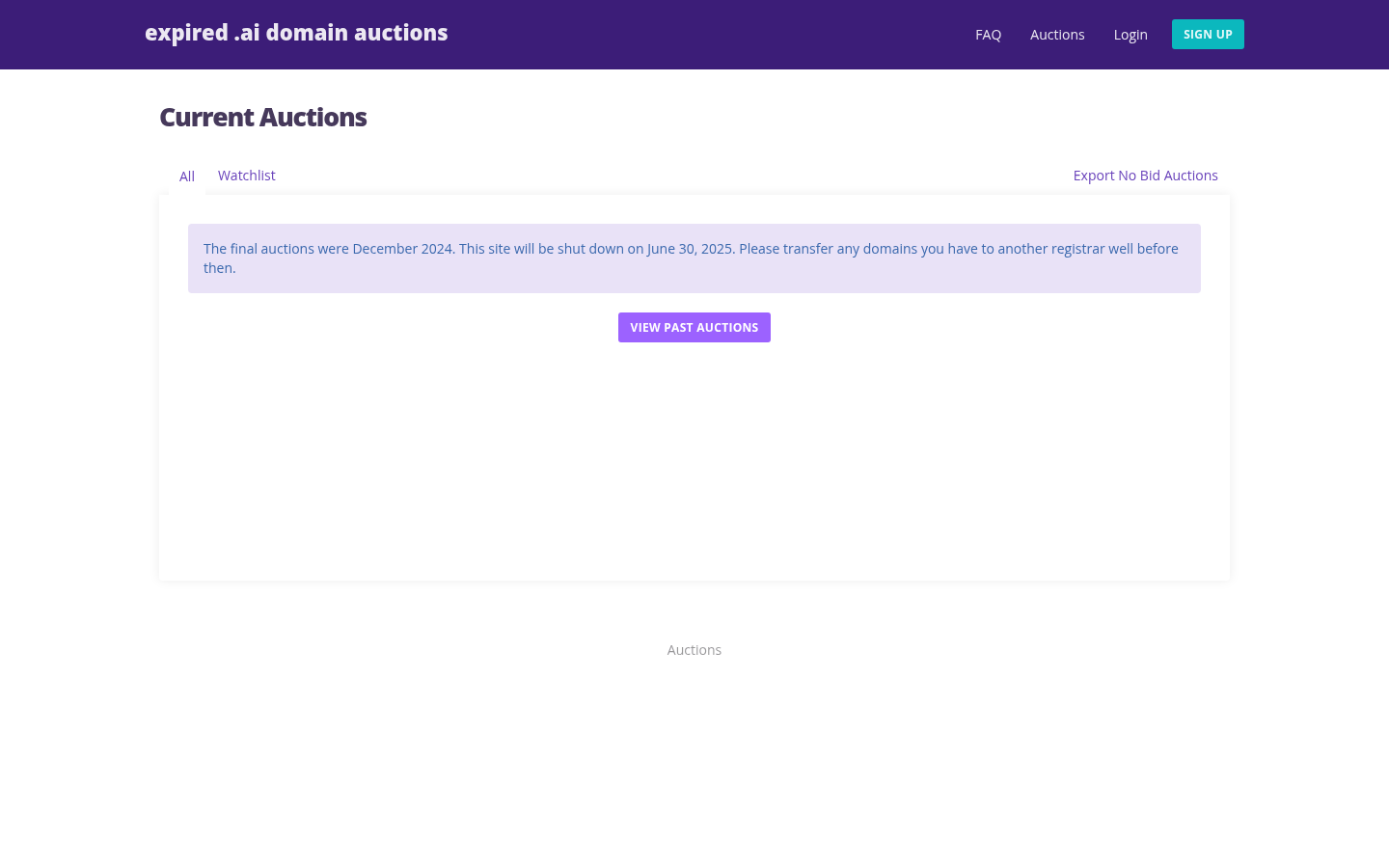Click the word 'registrar' in the notice

click(x=1077, y=249)
